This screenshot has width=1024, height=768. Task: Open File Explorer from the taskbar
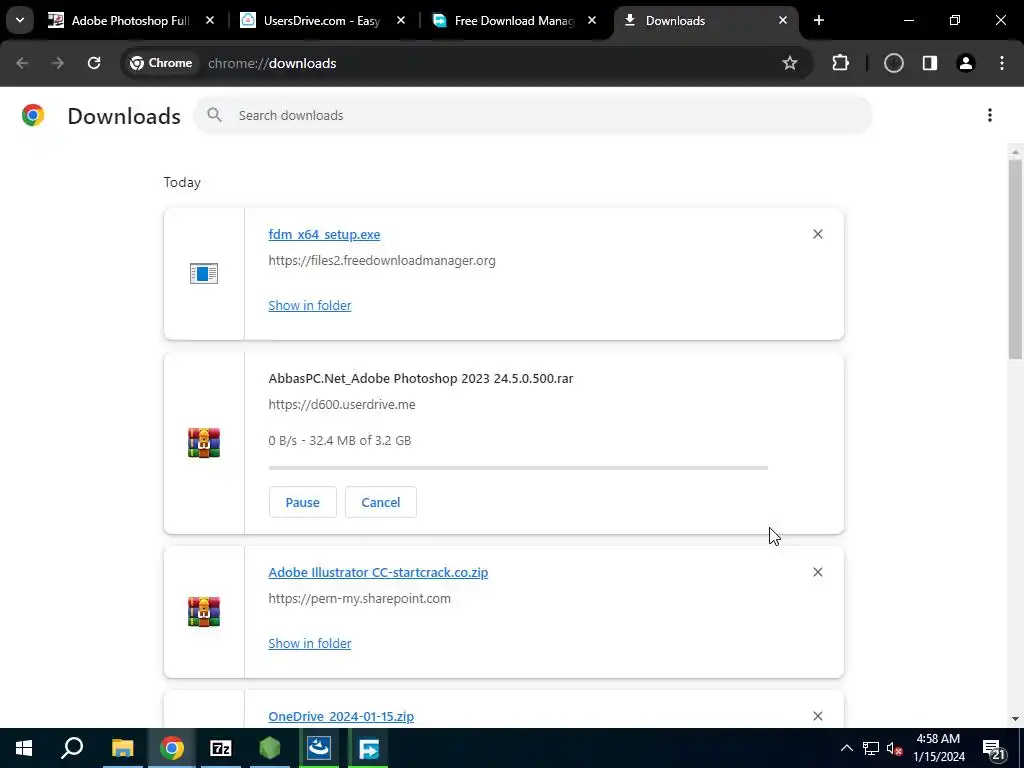pos(122,748)
